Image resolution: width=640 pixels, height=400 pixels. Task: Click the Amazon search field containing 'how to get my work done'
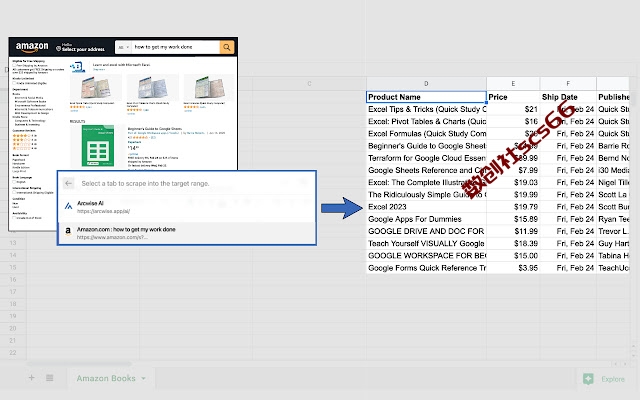click(x=176, y=47)
